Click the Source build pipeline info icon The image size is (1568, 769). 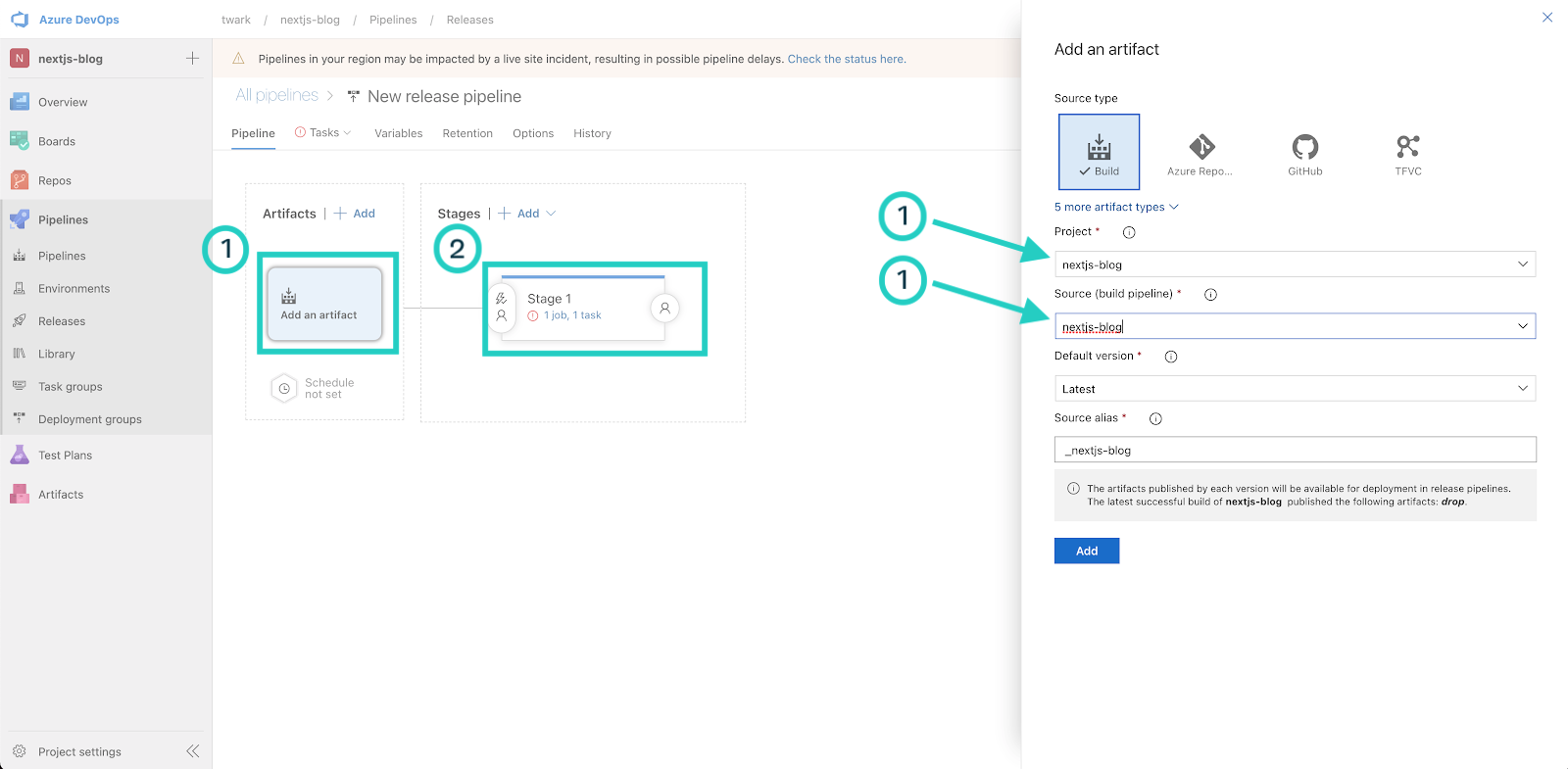click(x=1210, y=295)
